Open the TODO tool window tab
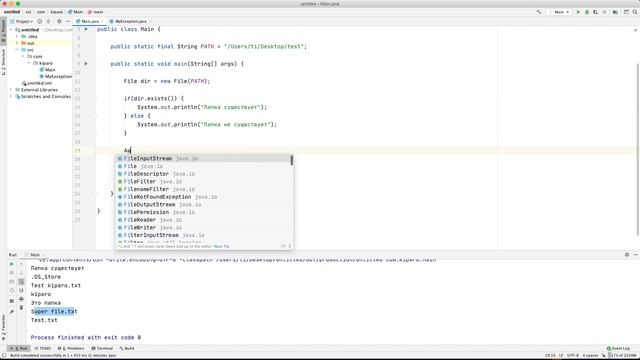Image resolution: width=640 pixels, height=360 pixels. point(42,348)
